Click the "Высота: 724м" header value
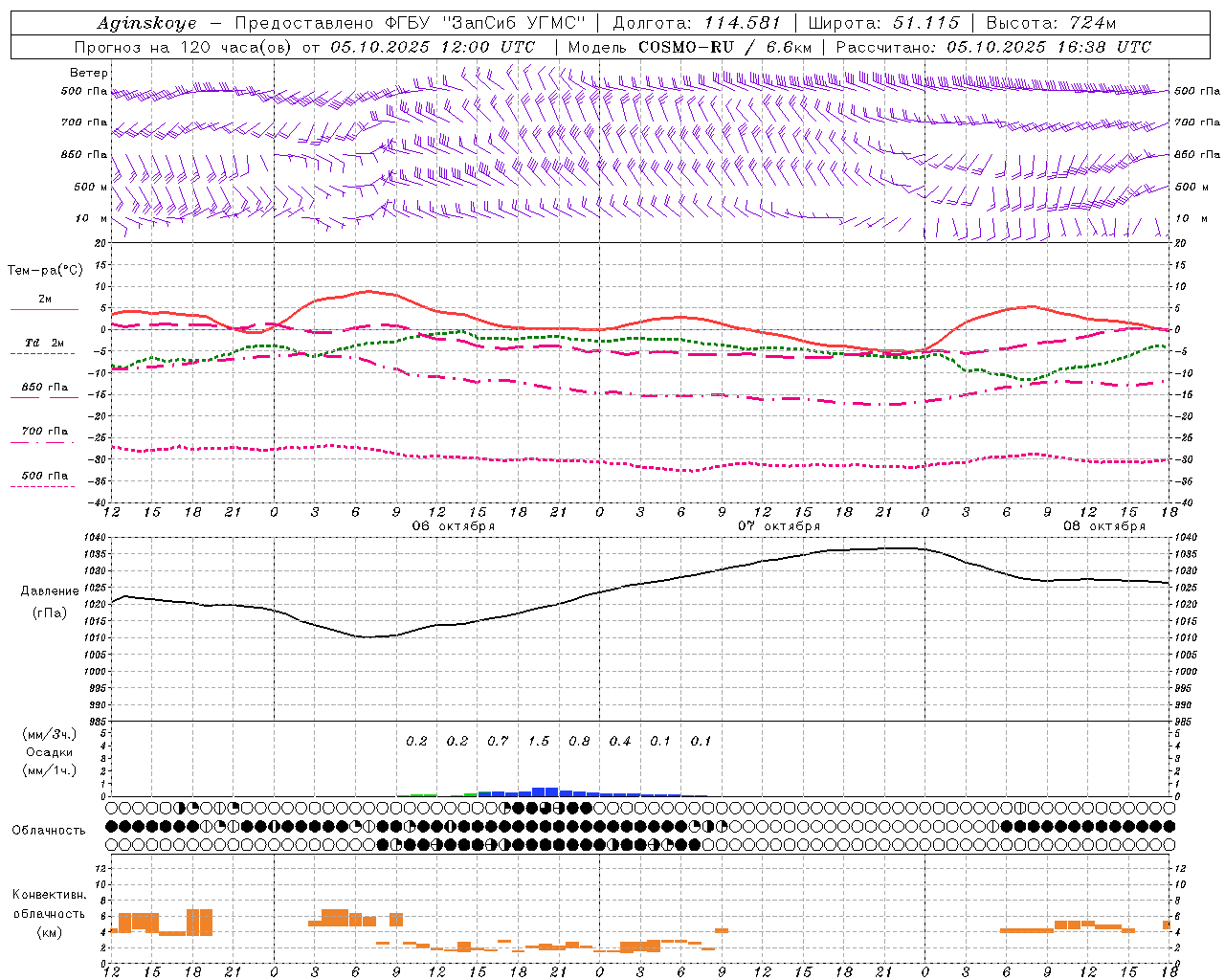The image size is (1225, 980). click(1051, 23)
